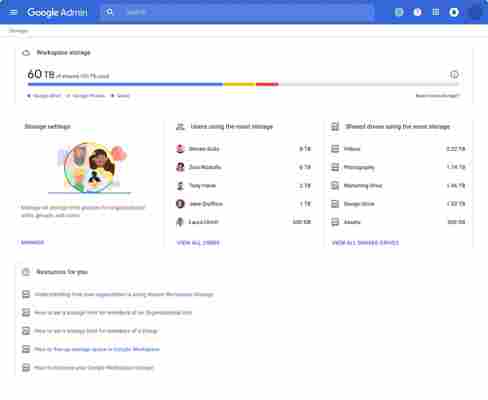This screenshot has width=488, height=400.
Task: Open Manage link under Storage settings
Action: tap(32, 242)
